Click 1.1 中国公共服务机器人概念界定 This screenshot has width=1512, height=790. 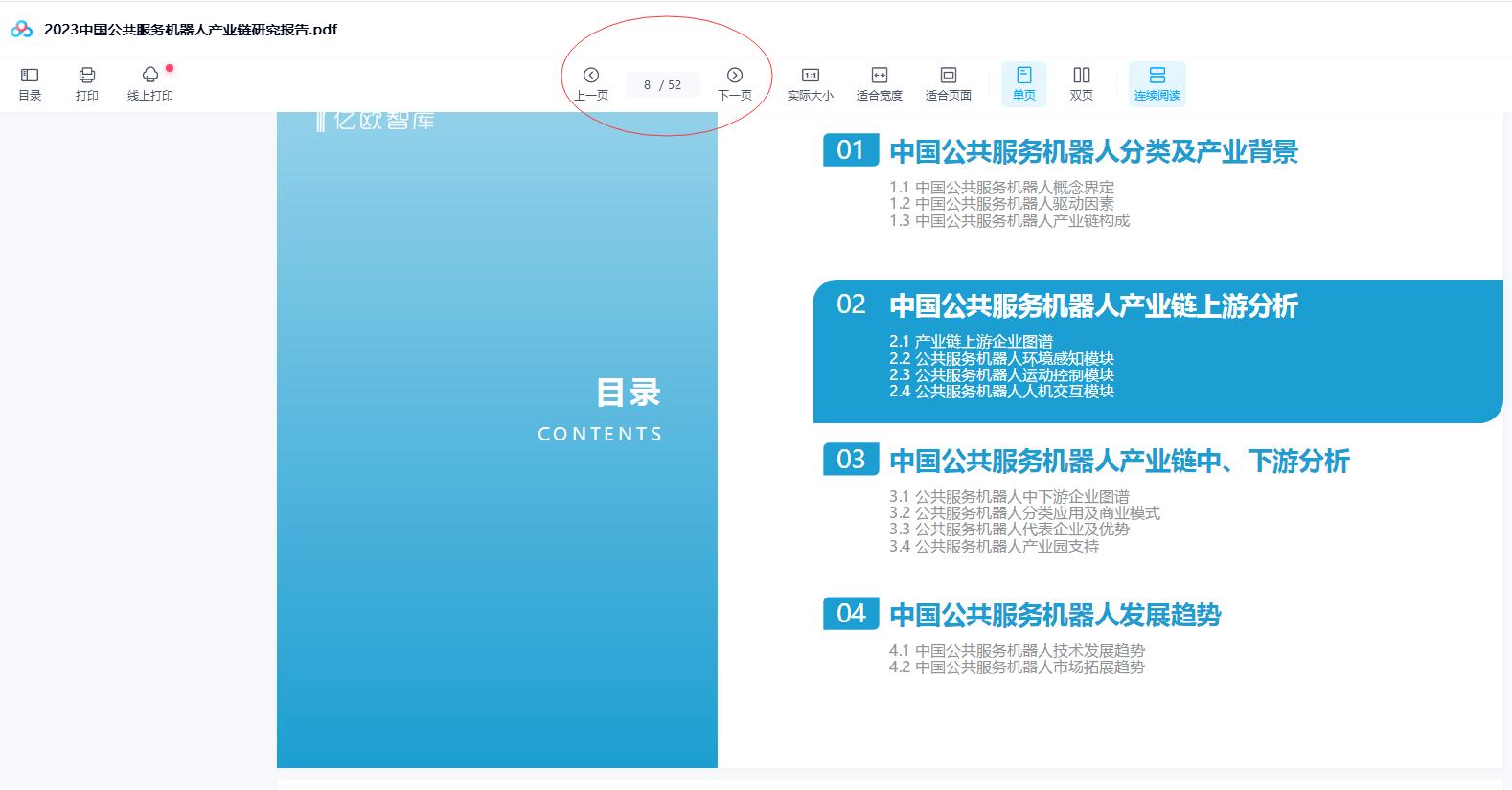click(x=1001, y=188)
